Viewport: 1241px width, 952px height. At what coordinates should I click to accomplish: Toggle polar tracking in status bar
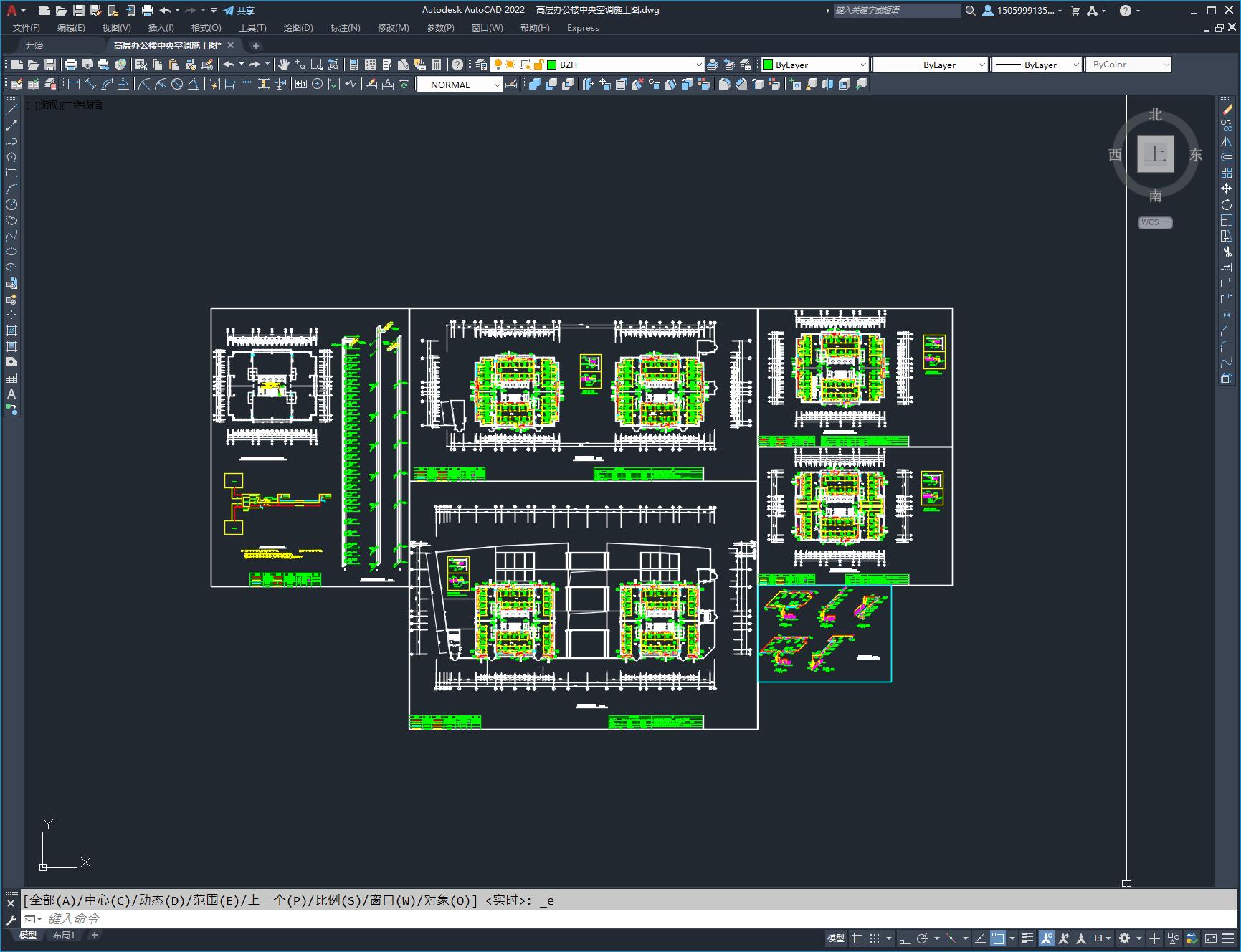click(923, 938)
